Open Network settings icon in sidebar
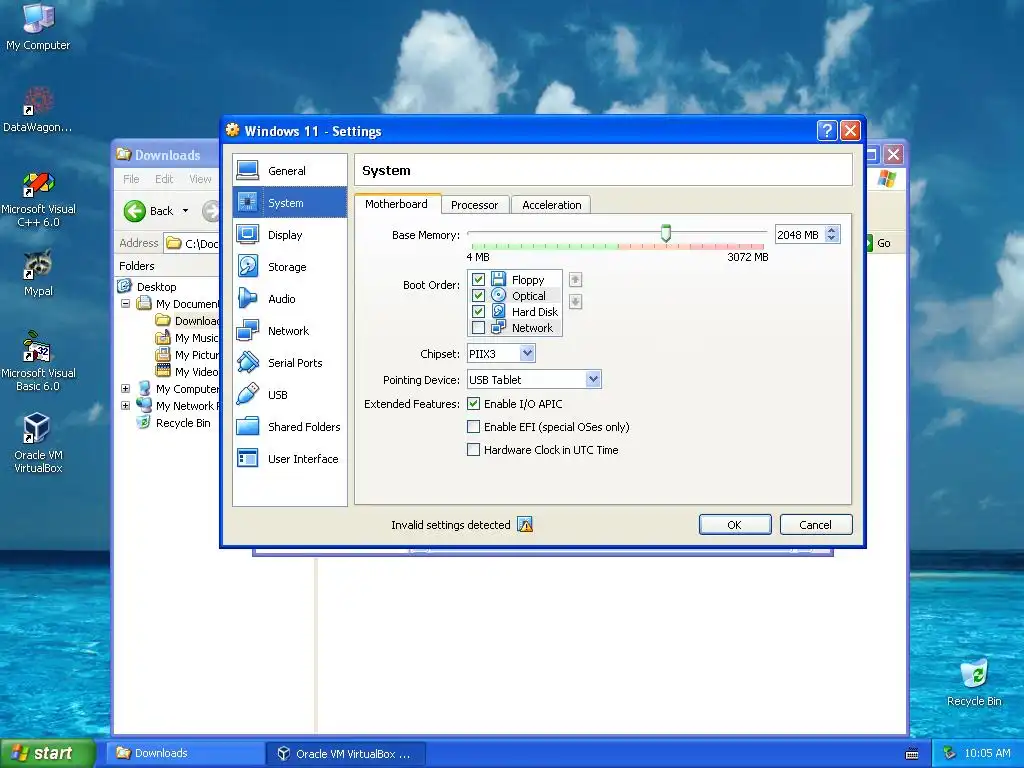 pyautogui.click(x=248, y=330)
